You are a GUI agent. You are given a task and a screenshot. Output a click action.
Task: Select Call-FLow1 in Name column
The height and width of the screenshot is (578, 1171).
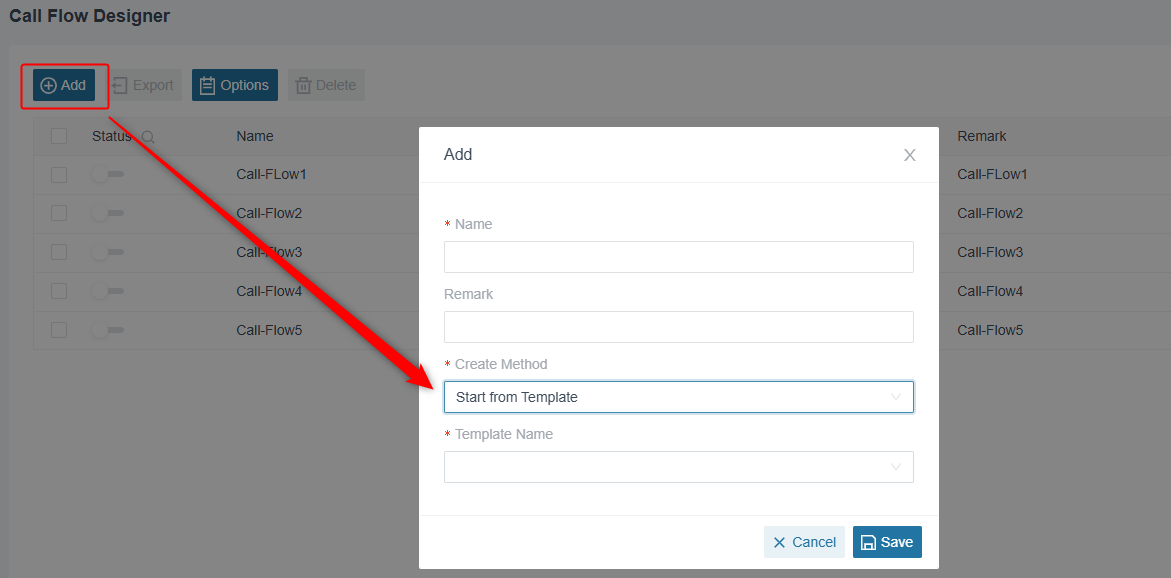pos(272,175)
